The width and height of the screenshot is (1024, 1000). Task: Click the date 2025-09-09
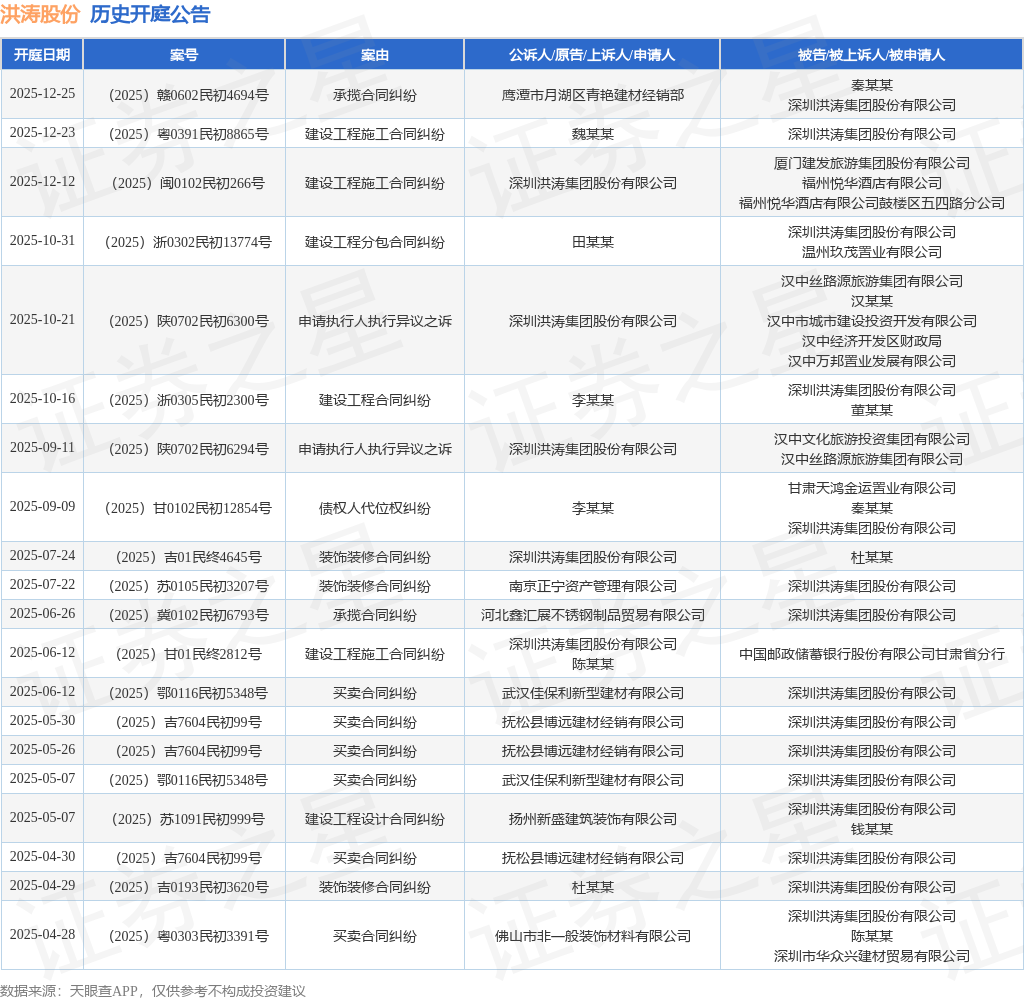pyautogui.click(x=42, y=506)
